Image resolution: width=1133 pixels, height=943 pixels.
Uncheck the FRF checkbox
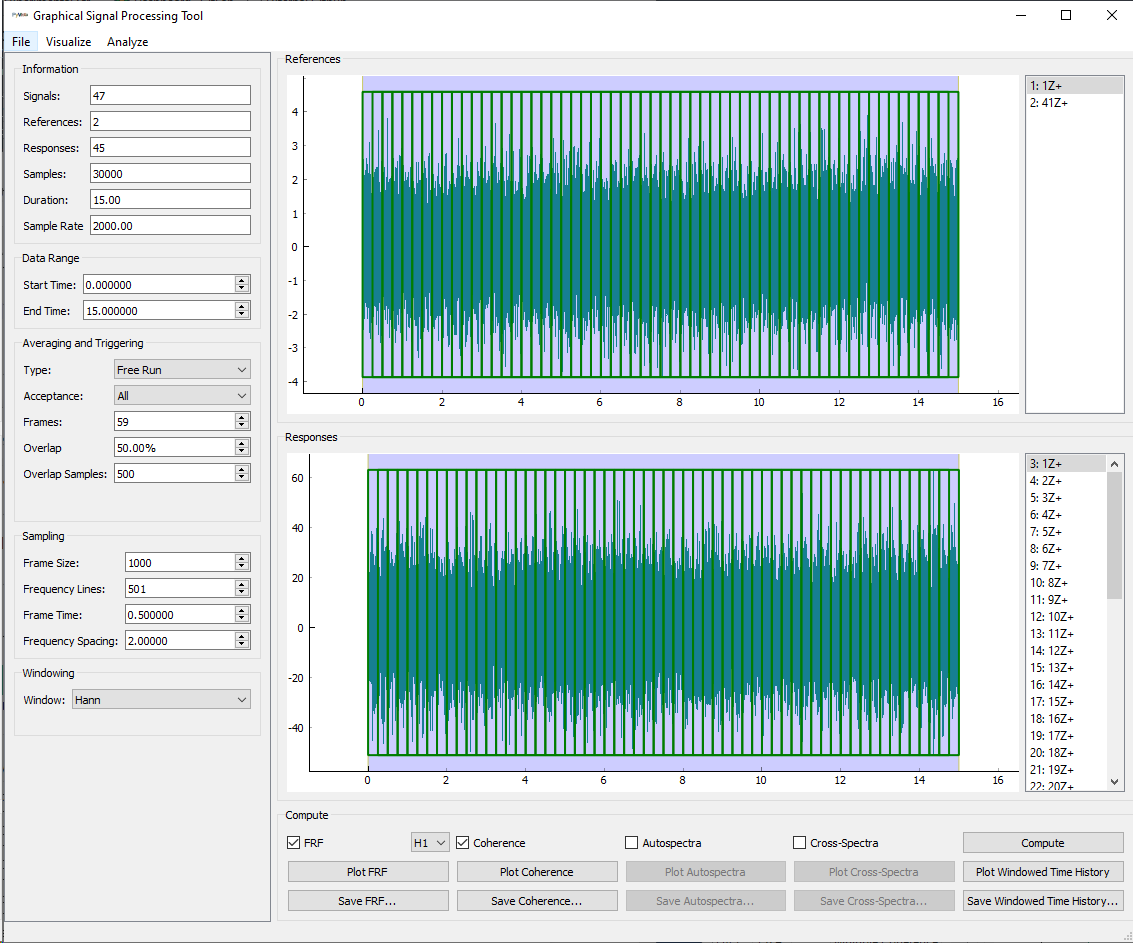coord(293,843)
